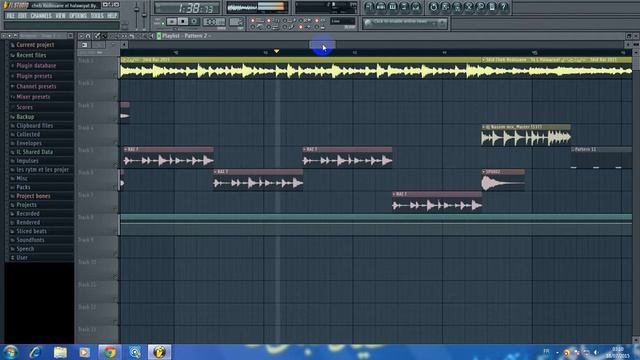Click the orange playhead marker on timeline

pos(276,51)
